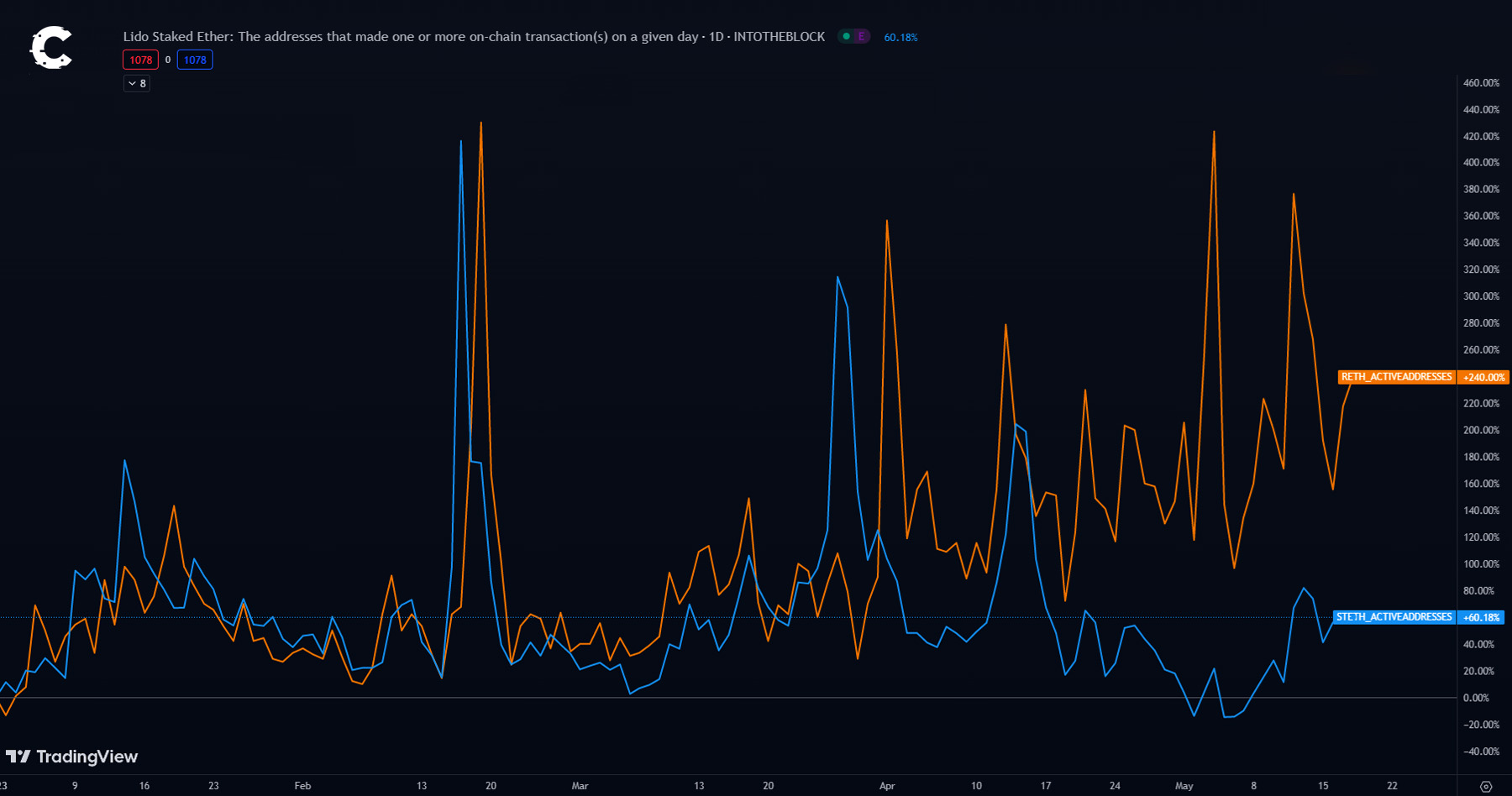Image resolution: width=1512 pixels, height=796 pixels.
Task: Click the Apr label on time axis
Action: coord(887,786)
